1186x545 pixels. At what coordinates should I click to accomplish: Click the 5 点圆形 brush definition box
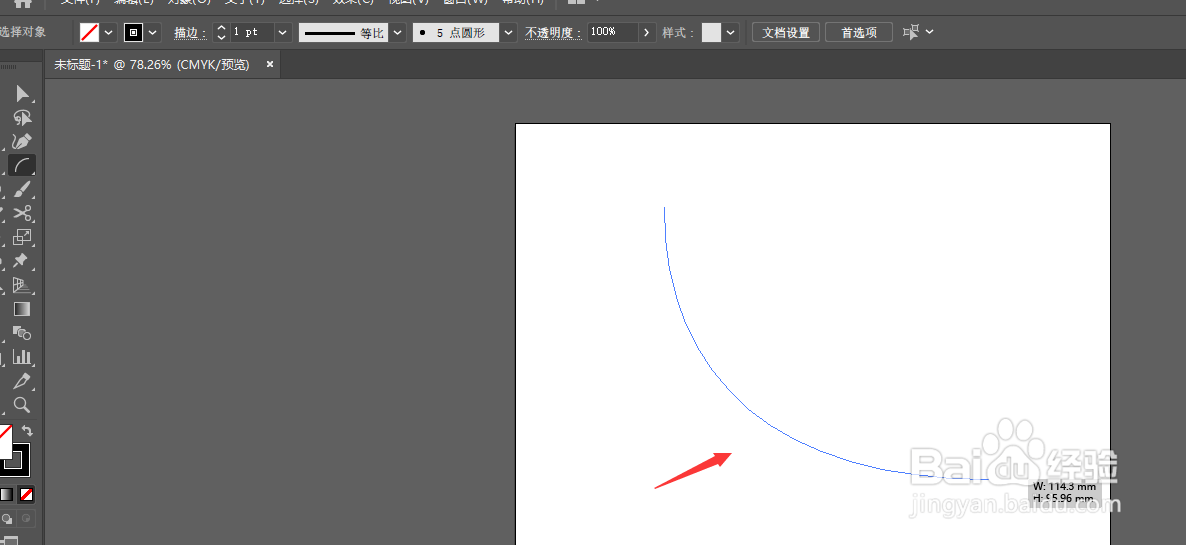click(455, 33)
